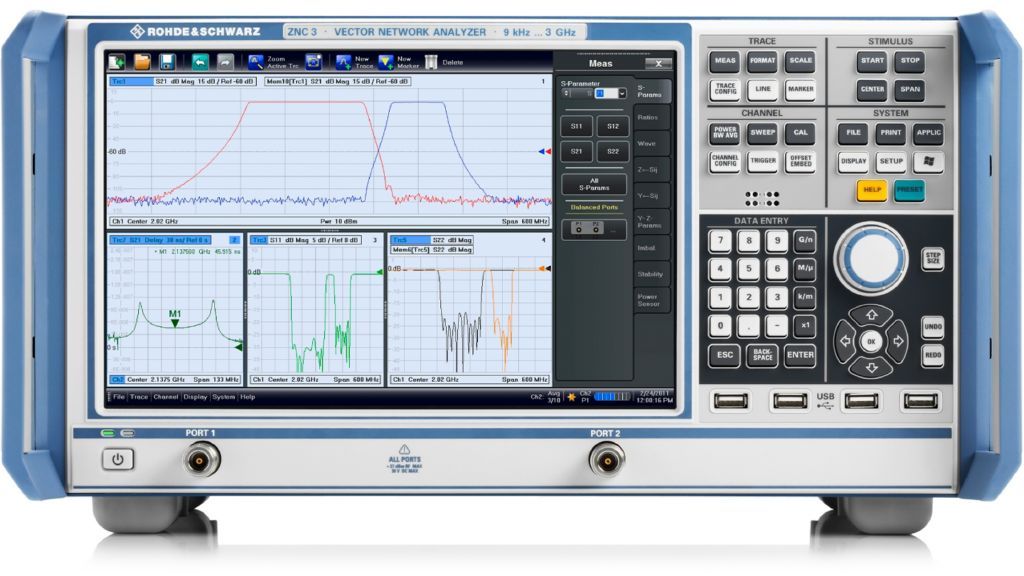Add a trace with New Trace icon
Viewport: 1024px width, 576px height.
[x=343, y=62]
